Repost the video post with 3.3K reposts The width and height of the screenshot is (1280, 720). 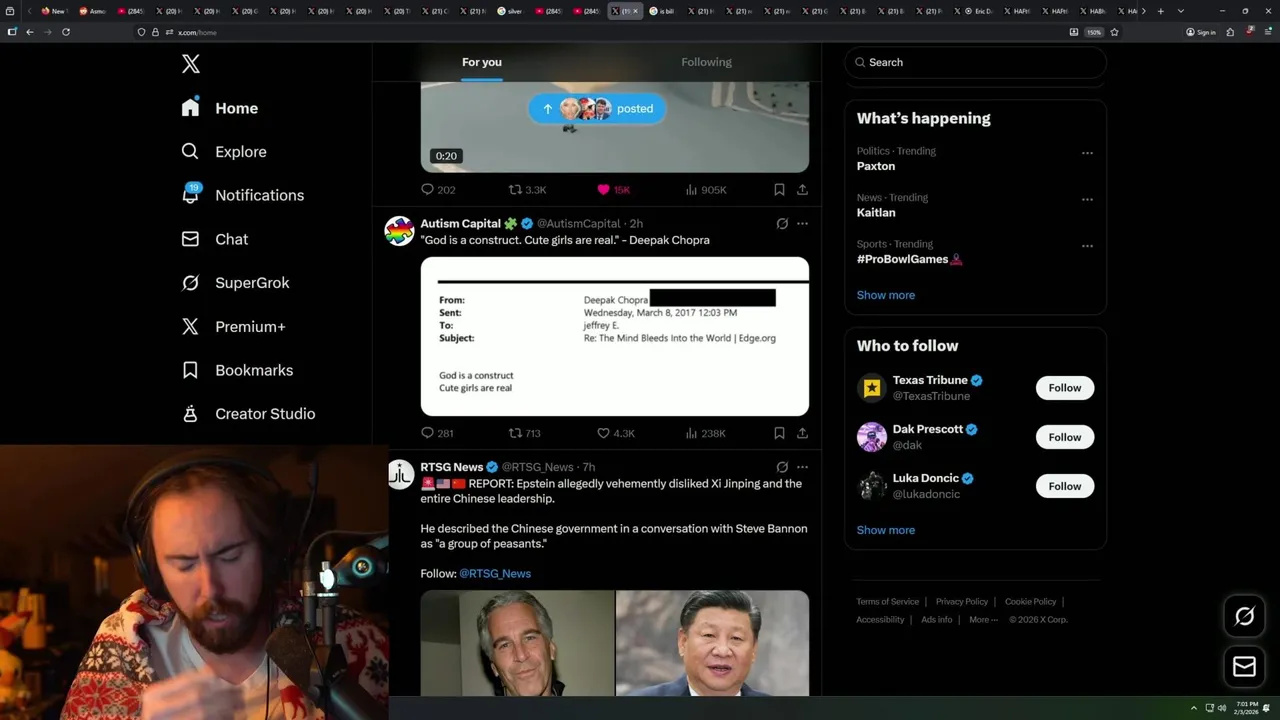click(527, 190)
